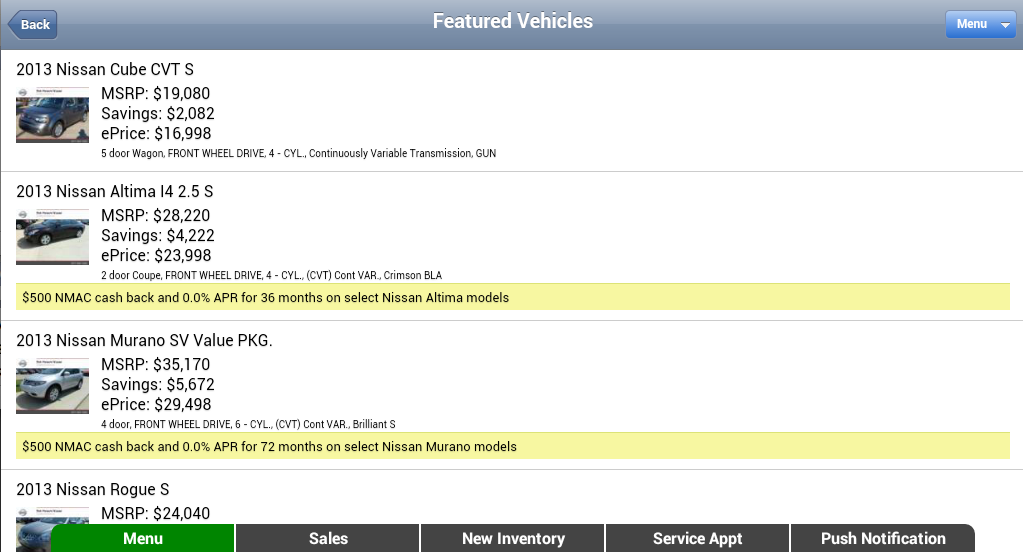Image resolution: width=1023 pixels, height=552 pixels.
Task: Open the 2013 Nissan Altima I4 2.5 S listing
Action: click(x=114, y=191)
